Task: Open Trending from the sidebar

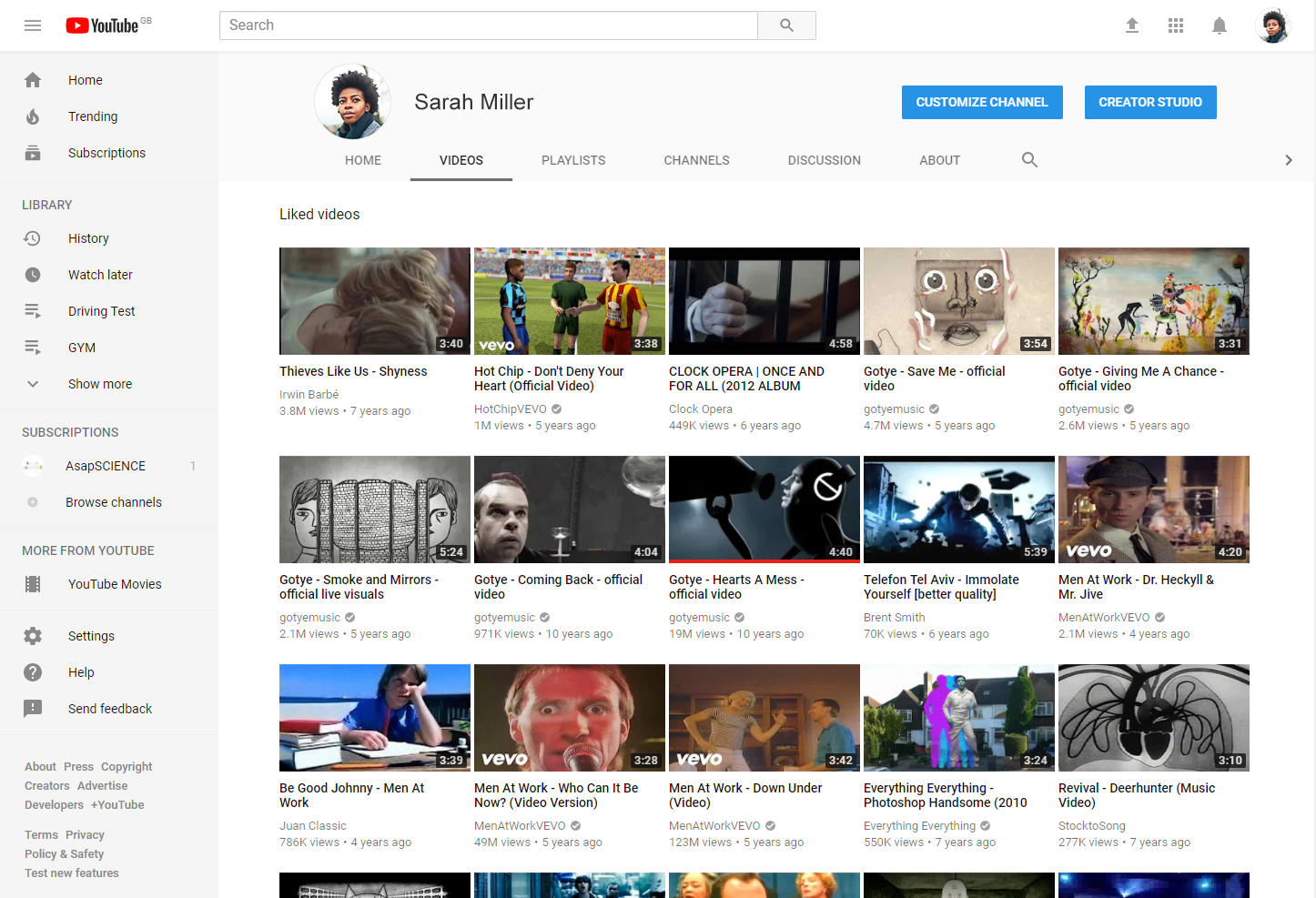Action: (93, 116)
